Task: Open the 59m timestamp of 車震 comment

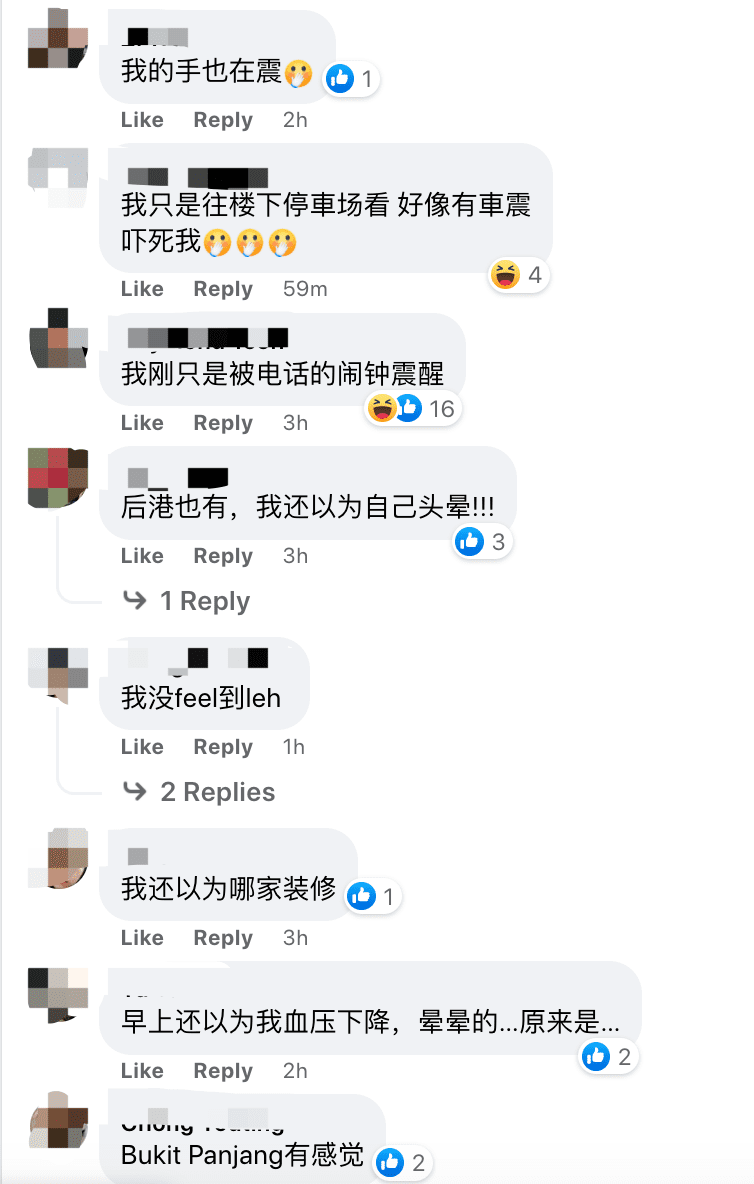Action: tap(305, 288)
